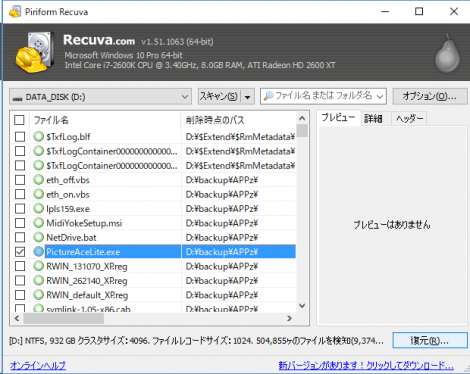Click the magnifier icon in the filename search box
470x374 pixels.
[x=268, y=96]
